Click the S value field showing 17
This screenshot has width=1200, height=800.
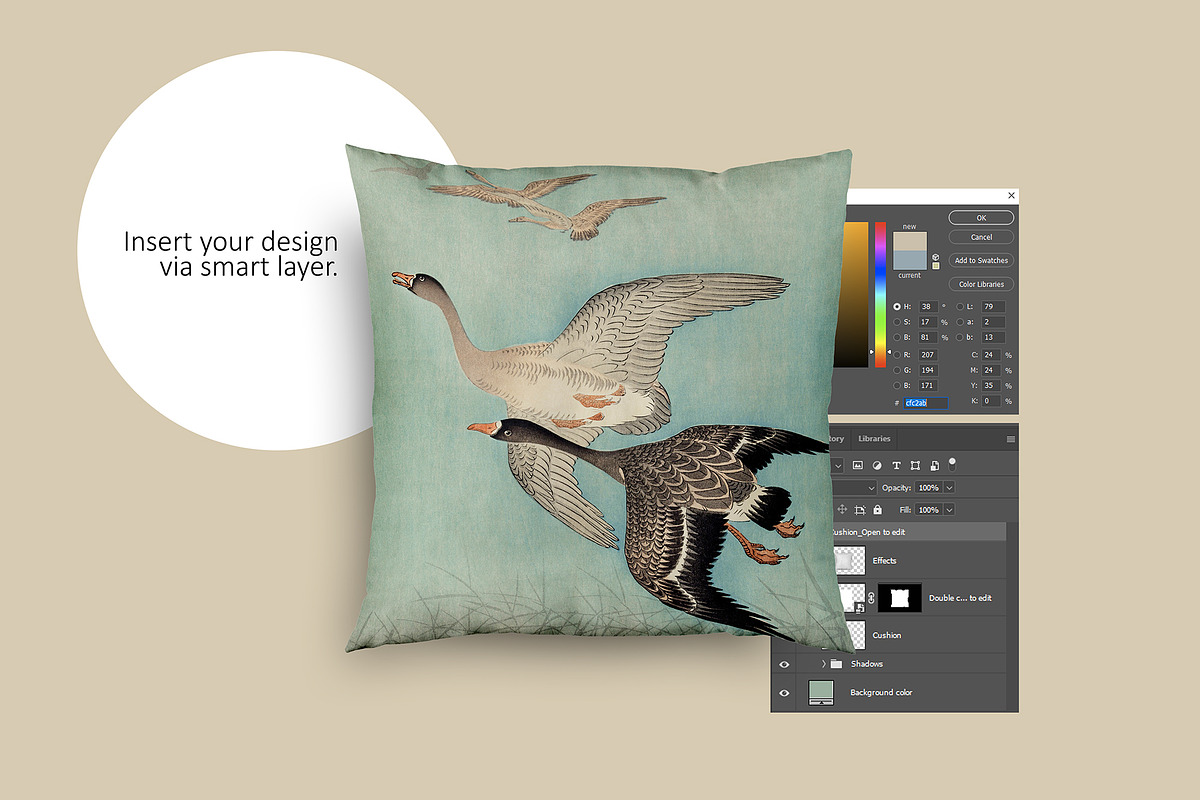(x=928, y=322)
